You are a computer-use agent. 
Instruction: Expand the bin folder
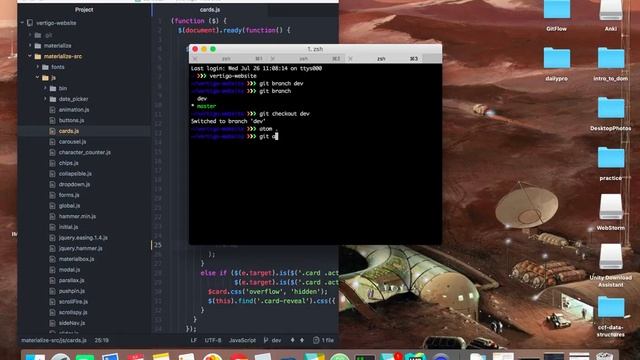pos(45,88)
